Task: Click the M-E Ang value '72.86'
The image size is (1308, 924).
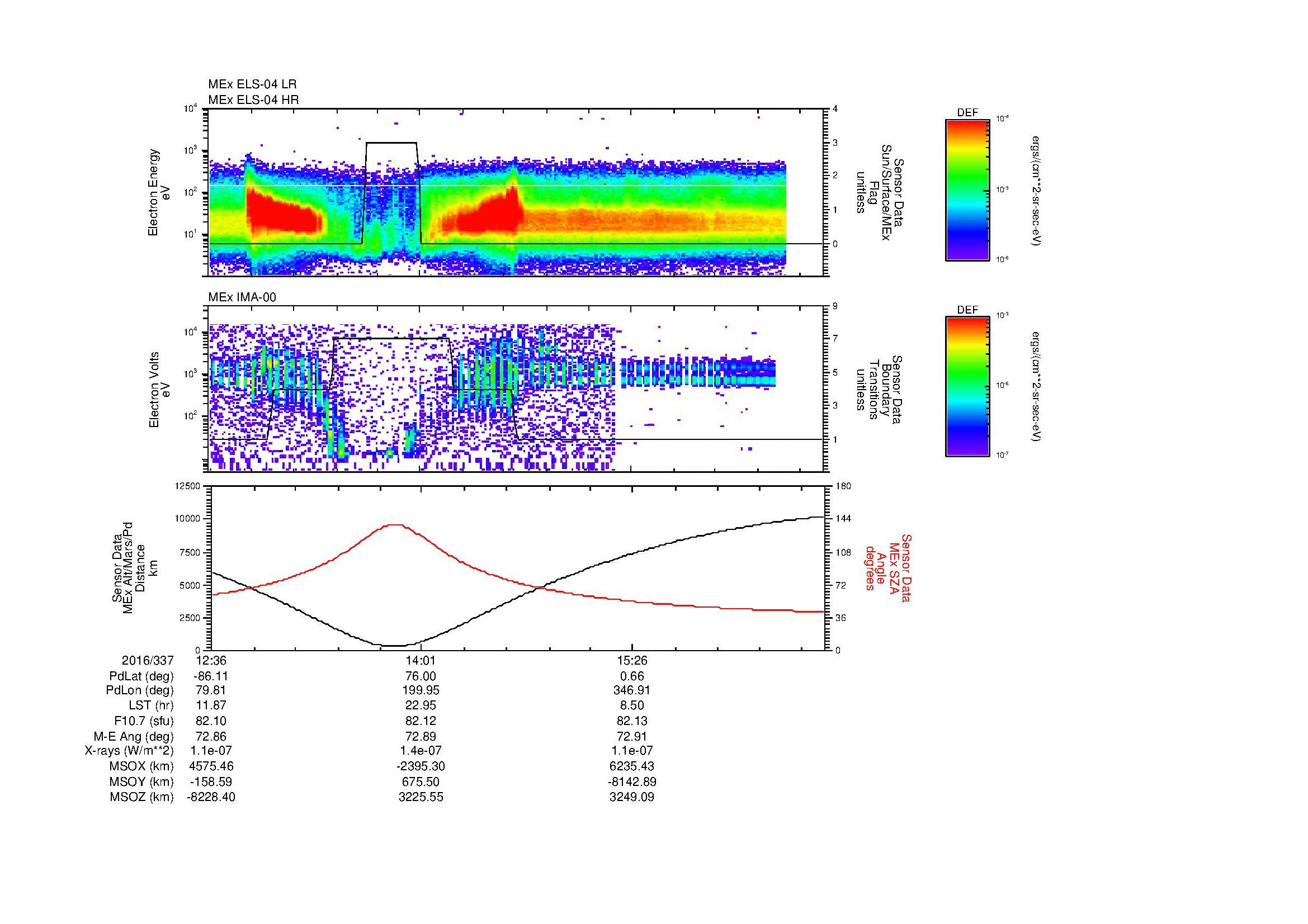Action: pyautogui.click(x=211, y=736)
